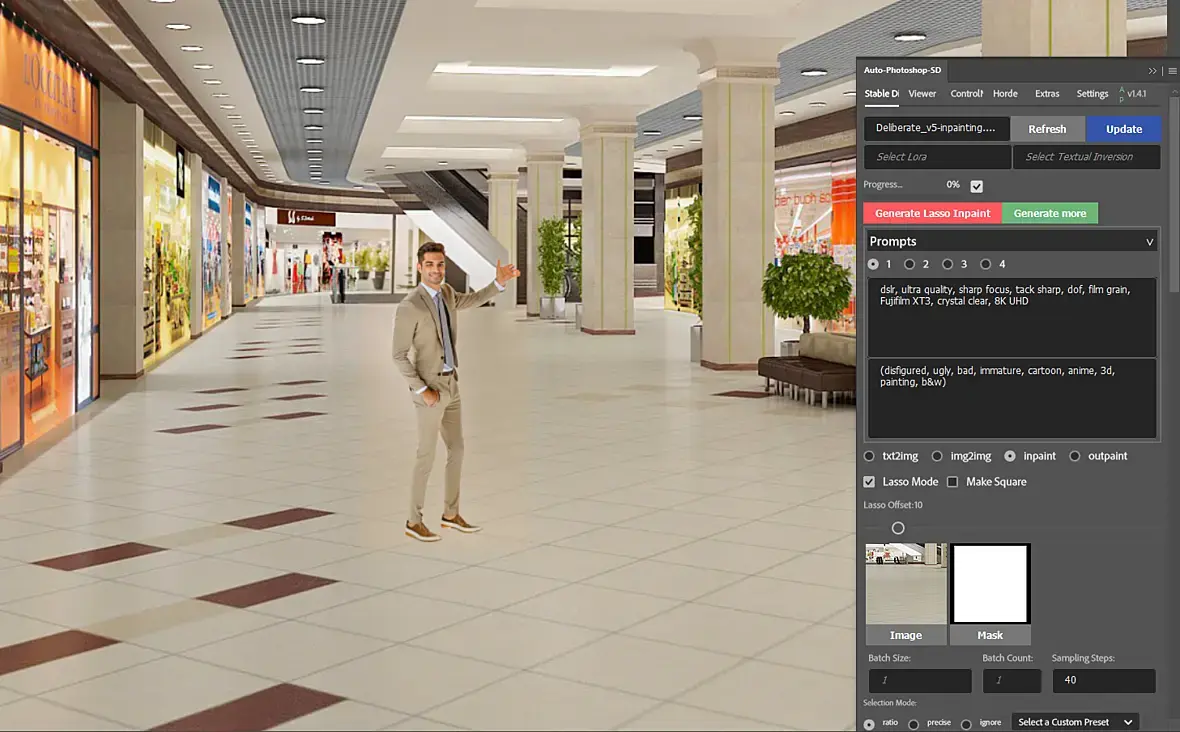The height and width of the screenshot is (732, 1180).
Task: Enable the Make Square checkbox
Action: click(952, 482)
